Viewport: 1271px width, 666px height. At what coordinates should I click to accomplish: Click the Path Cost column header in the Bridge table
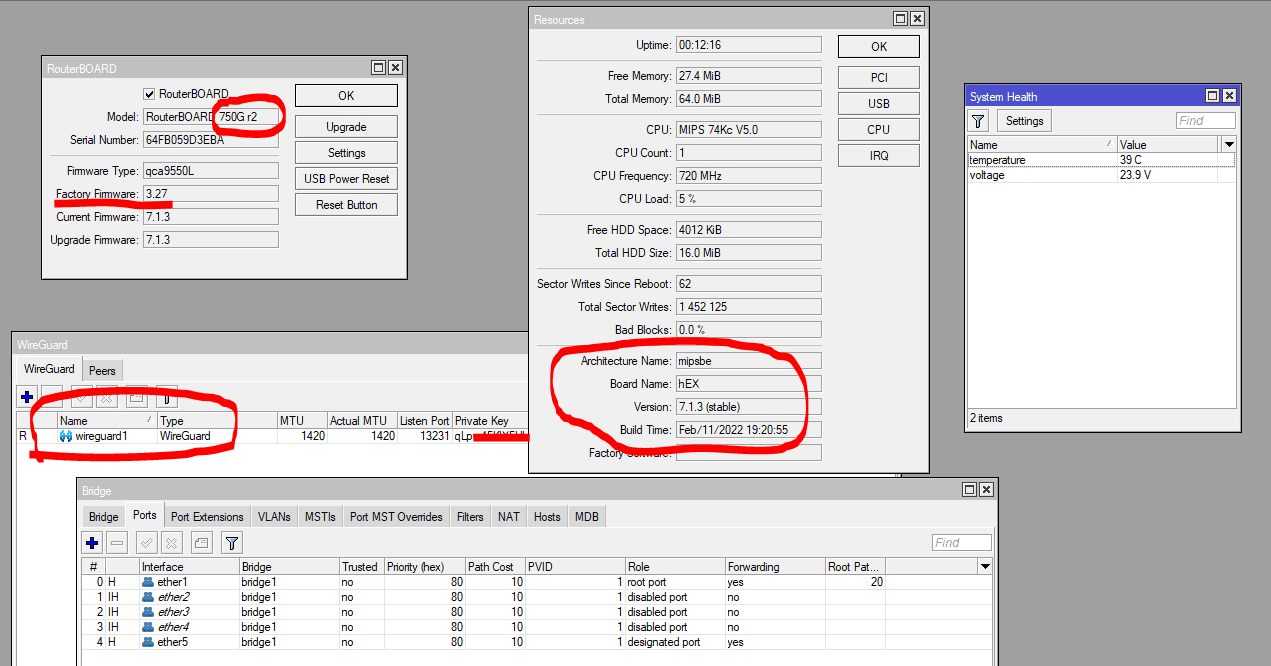(x=494, y=567)
